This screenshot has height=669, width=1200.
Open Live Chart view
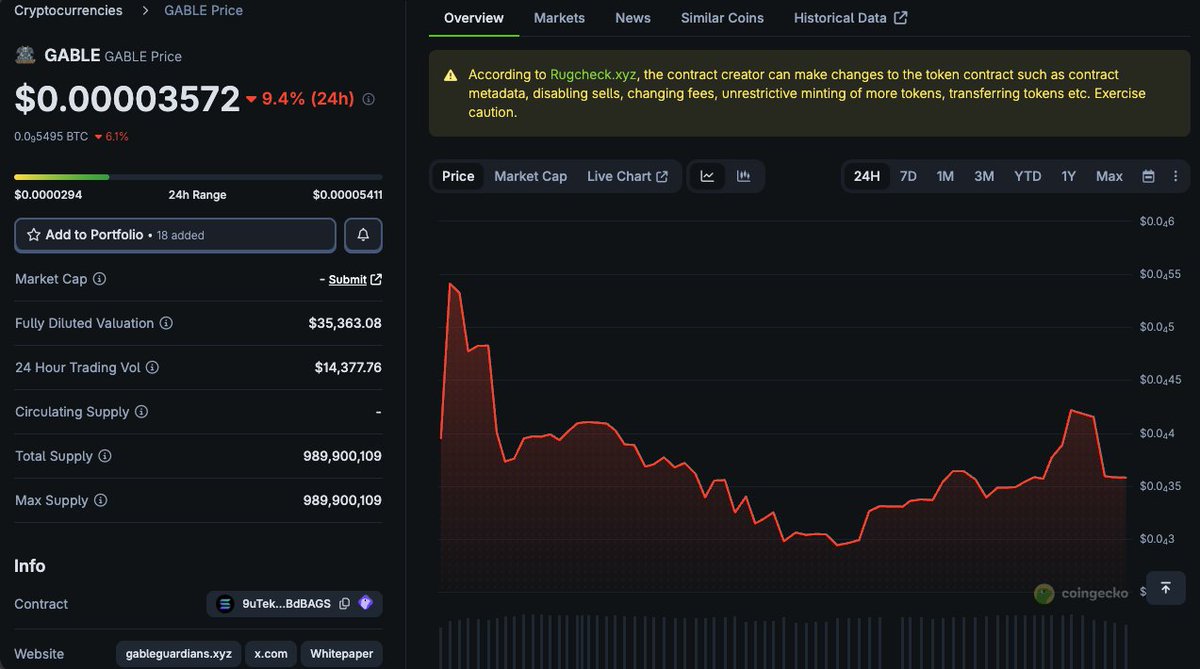627,176
